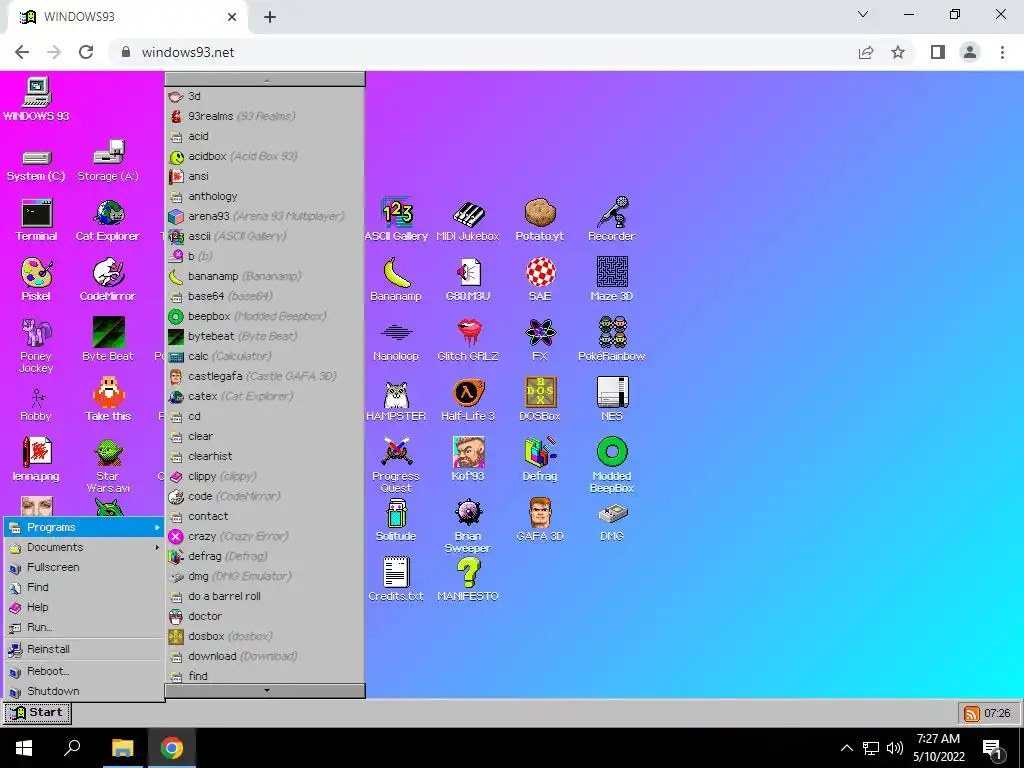
Task: Launch Kof'93 icon
Action: pos(468,460)
